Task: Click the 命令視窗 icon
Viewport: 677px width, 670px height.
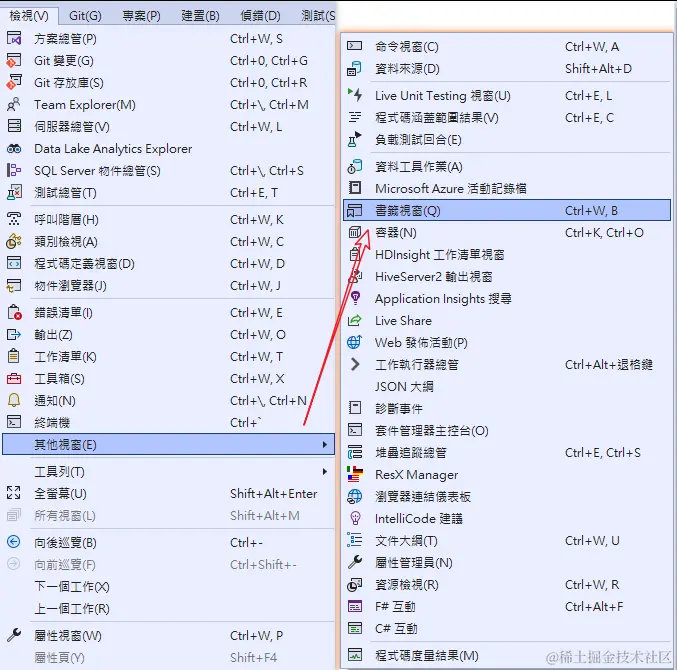Action: 354,46
